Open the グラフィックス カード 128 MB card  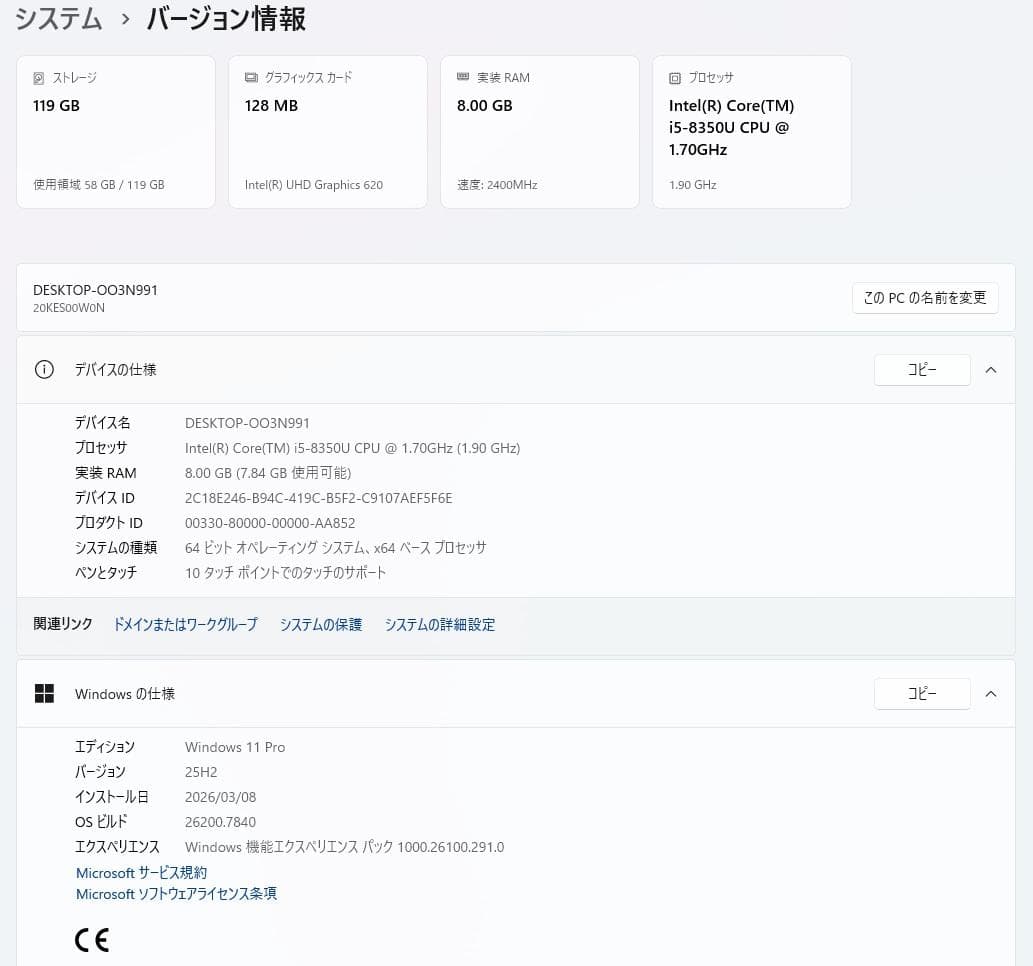(328, 132)
